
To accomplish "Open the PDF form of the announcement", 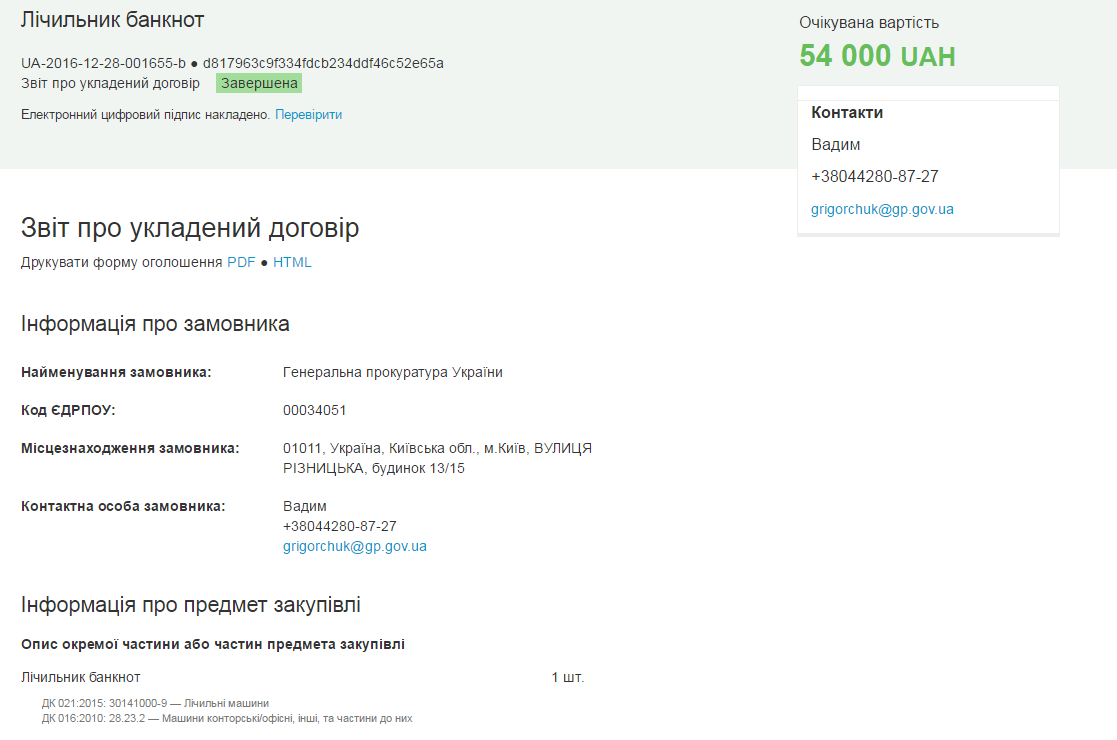I will (241, 262).
